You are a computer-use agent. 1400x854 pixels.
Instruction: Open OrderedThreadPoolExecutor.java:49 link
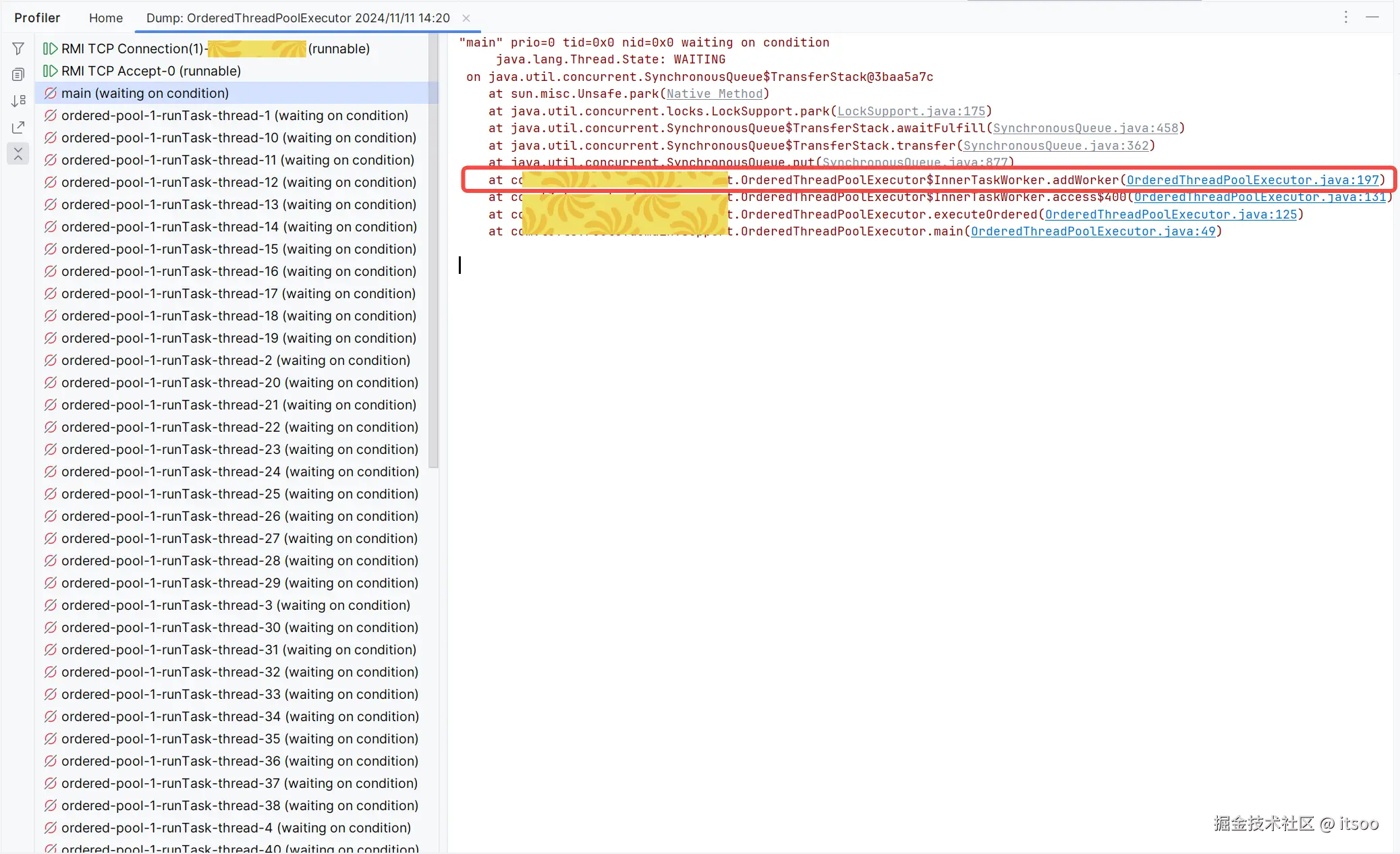[1092, 231]
